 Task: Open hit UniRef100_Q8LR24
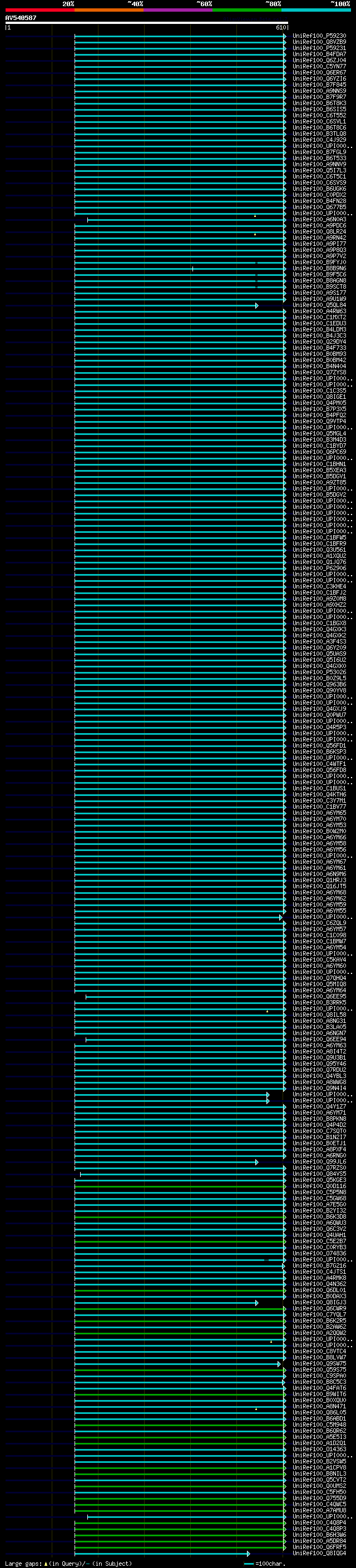319,231
